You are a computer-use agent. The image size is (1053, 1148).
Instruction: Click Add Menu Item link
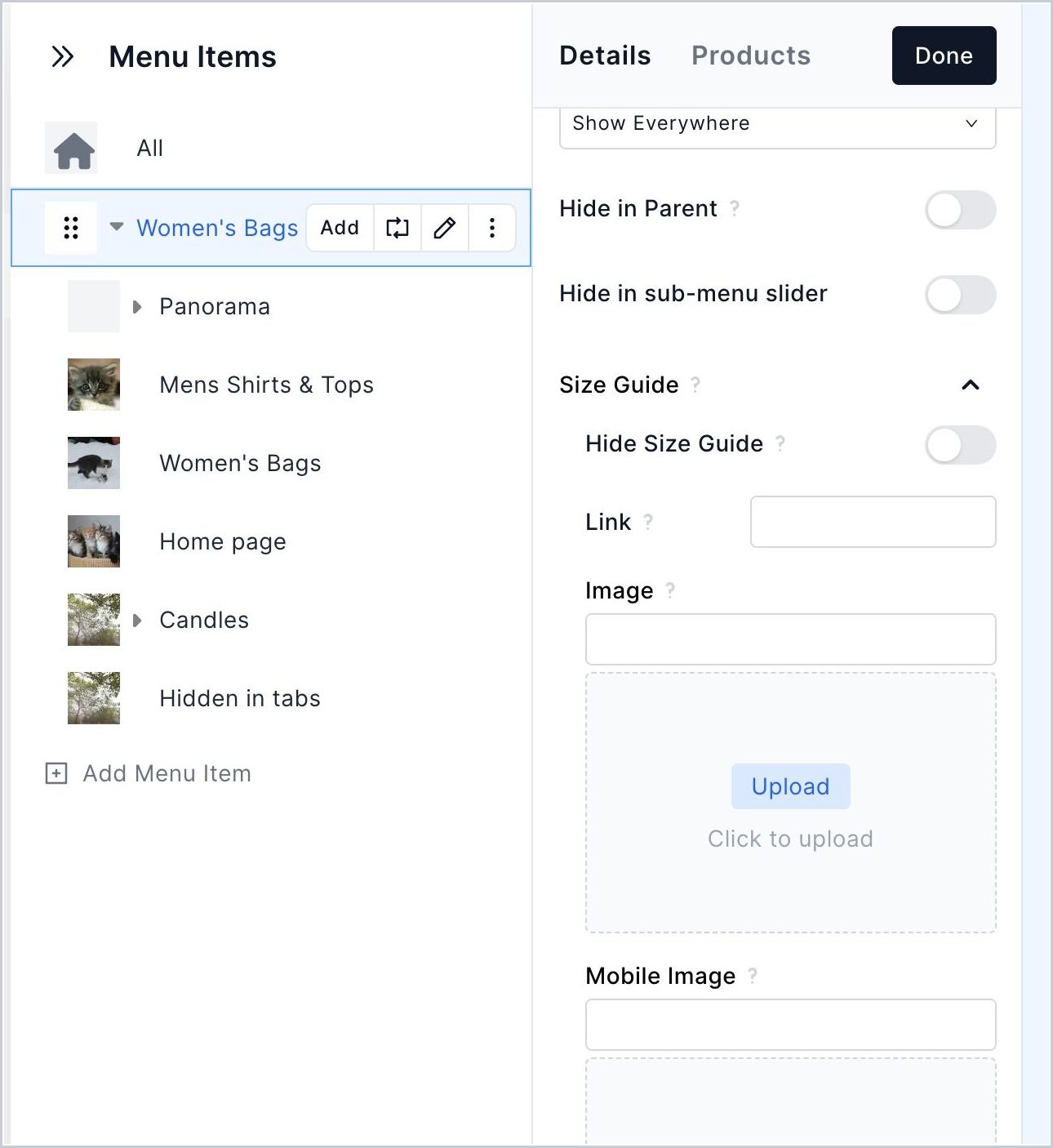coord(167,773)
